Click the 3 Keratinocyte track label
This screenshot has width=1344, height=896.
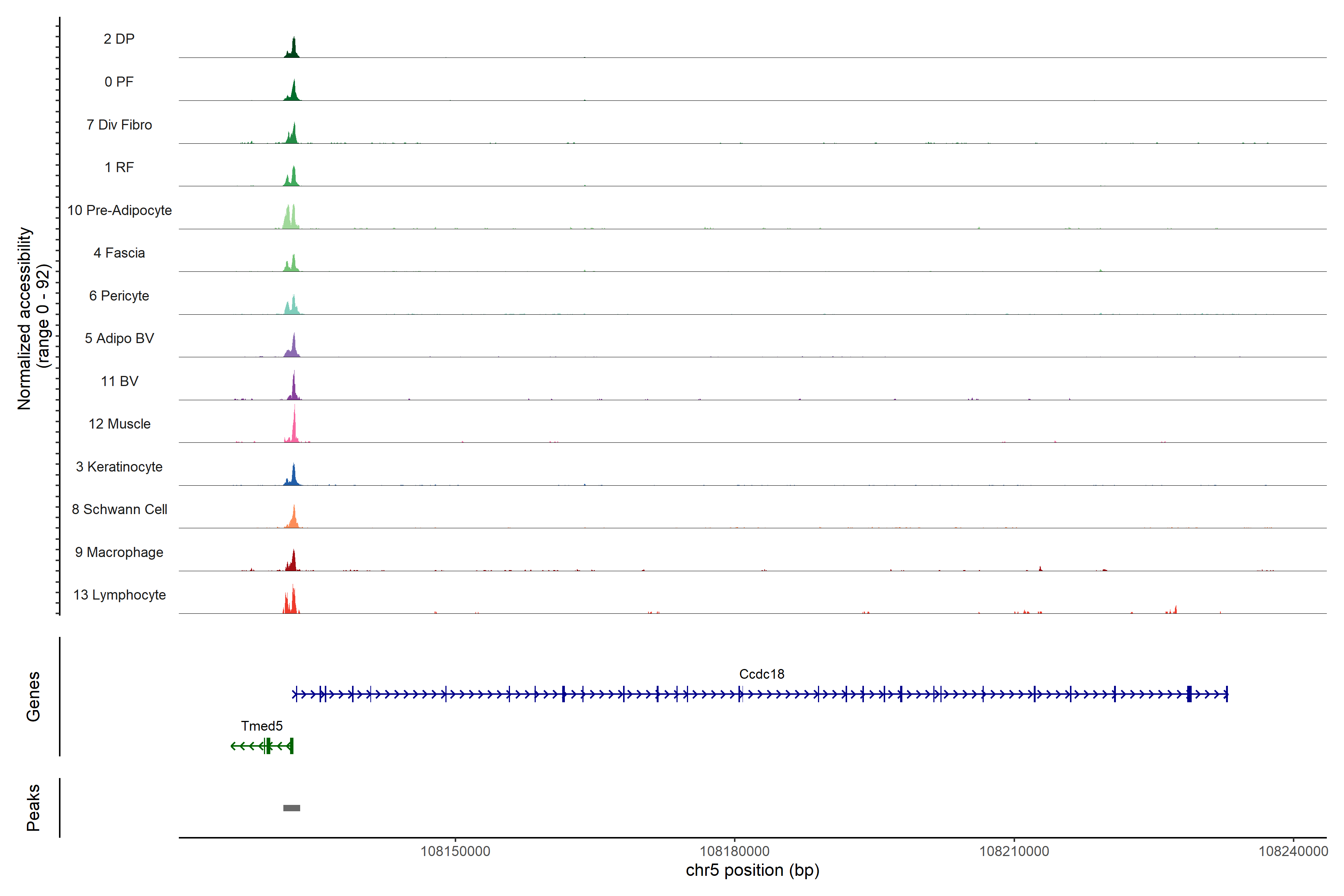[x=119, y=467]
